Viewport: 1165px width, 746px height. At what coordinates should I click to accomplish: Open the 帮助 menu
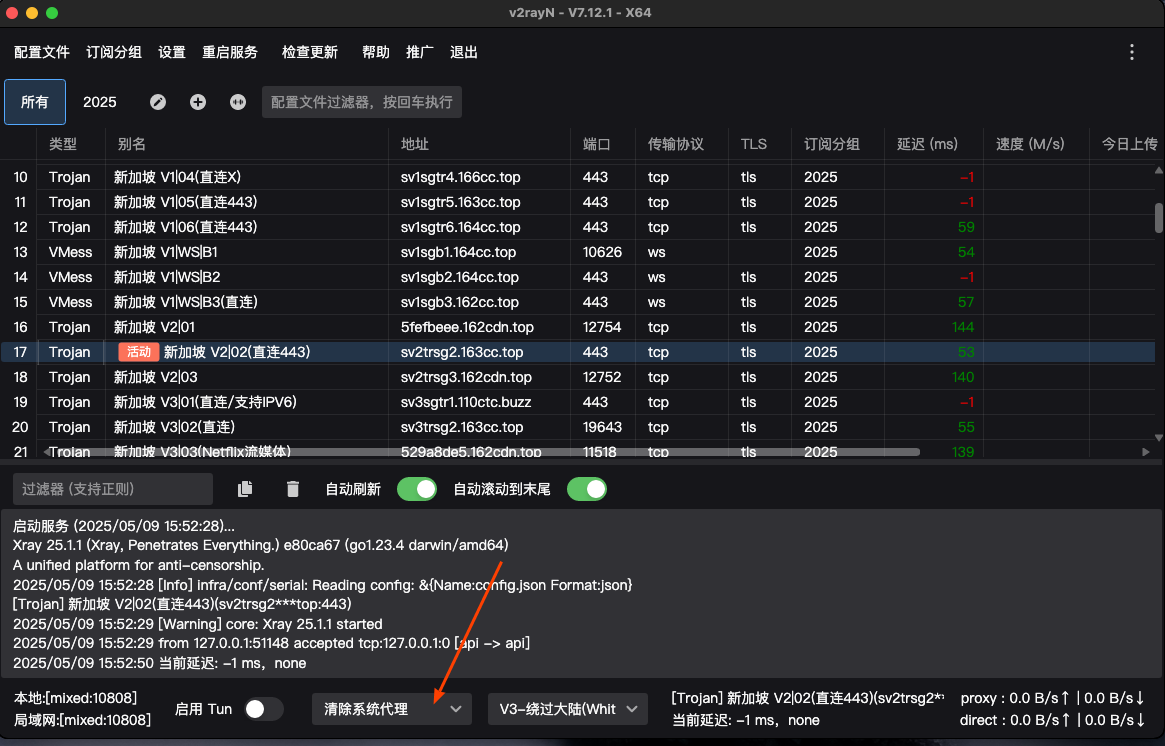click(376, 52)
